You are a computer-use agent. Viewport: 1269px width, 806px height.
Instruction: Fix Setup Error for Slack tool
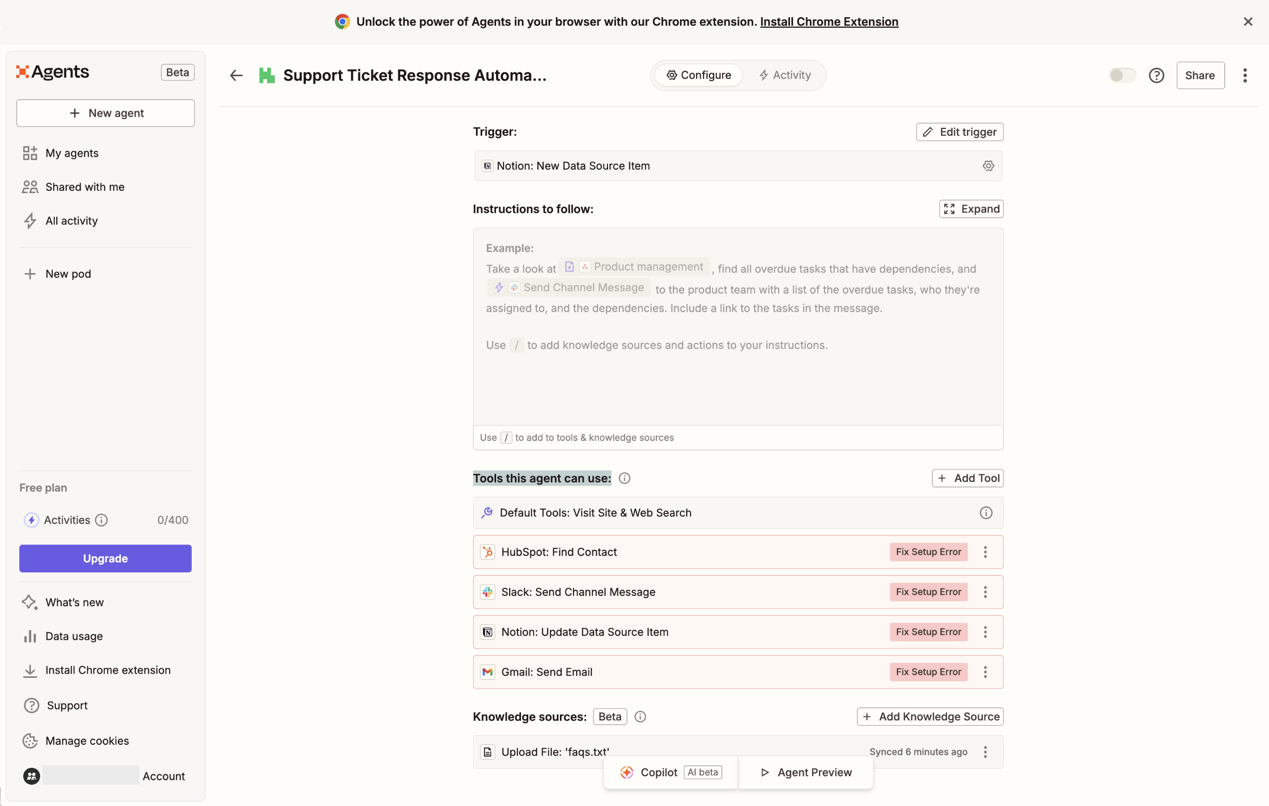click(927, 592)
